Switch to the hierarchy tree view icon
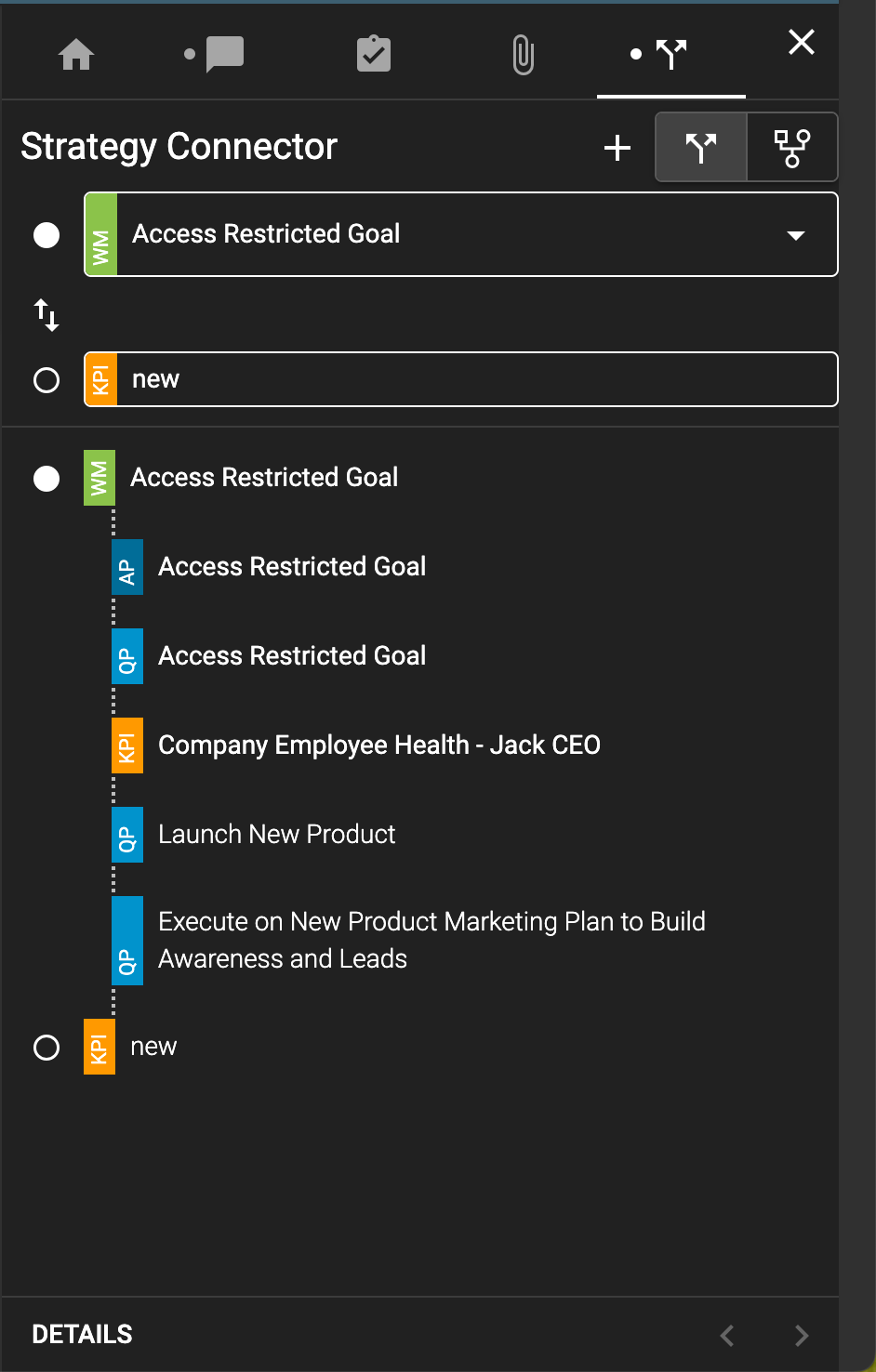 (791, 146)
